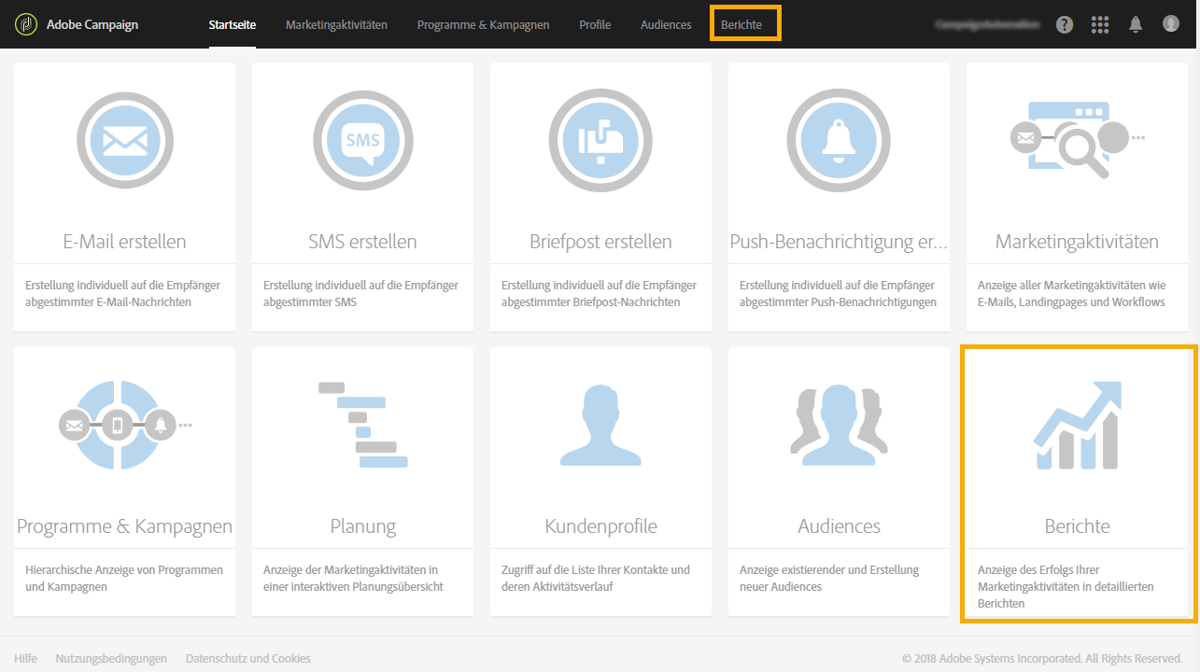The image size is (1200, 672).
Task: Open the notifications bell icon
Action: [x=1135, y=24]
